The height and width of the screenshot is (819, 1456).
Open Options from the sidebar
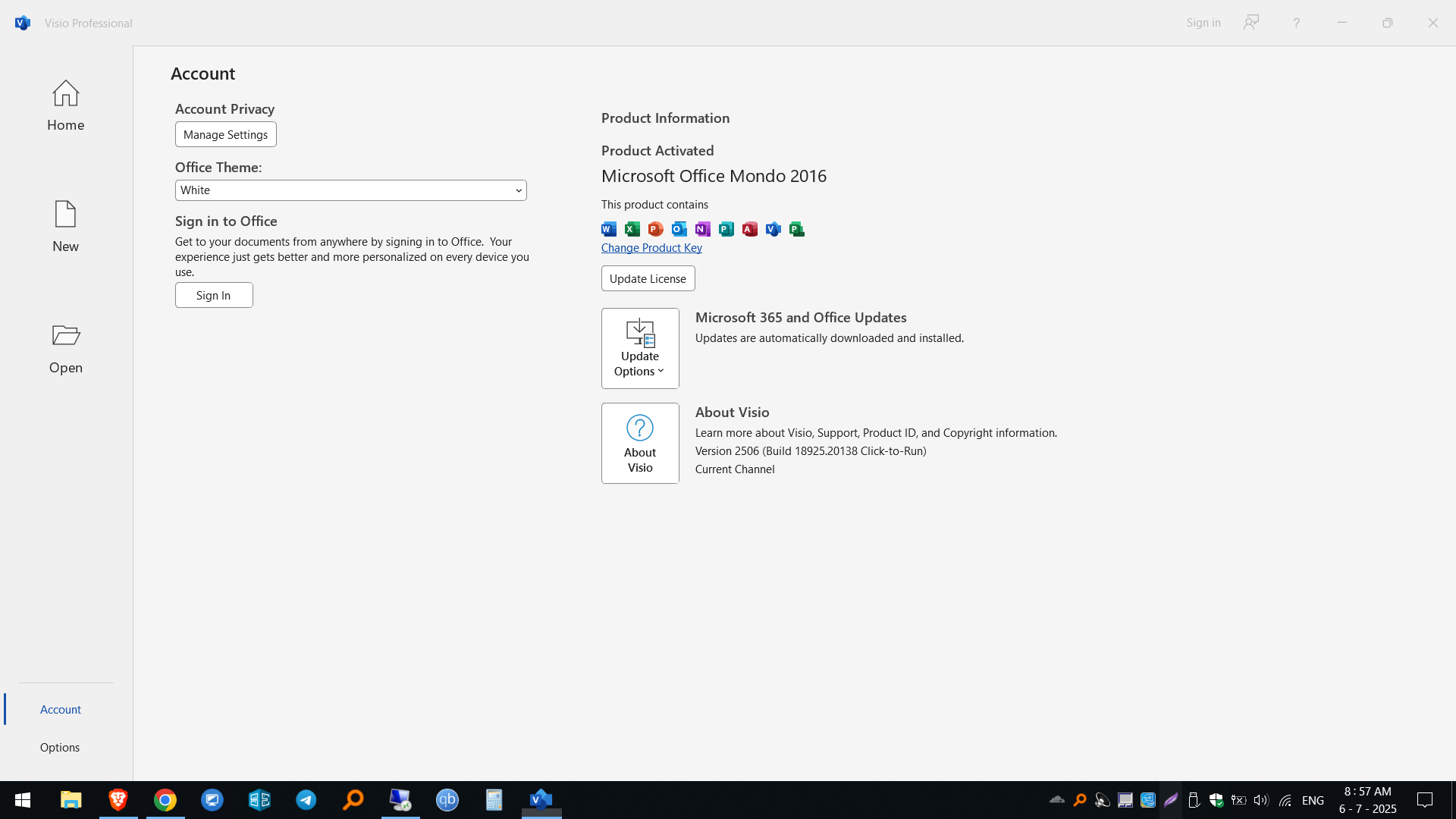[60, 747]
